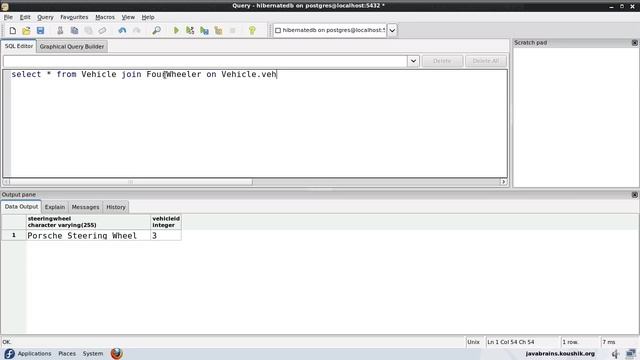Click the volume speaker tray icon
Screen dimensions: 640x360
pyautogui.click(x=616, y=353)
